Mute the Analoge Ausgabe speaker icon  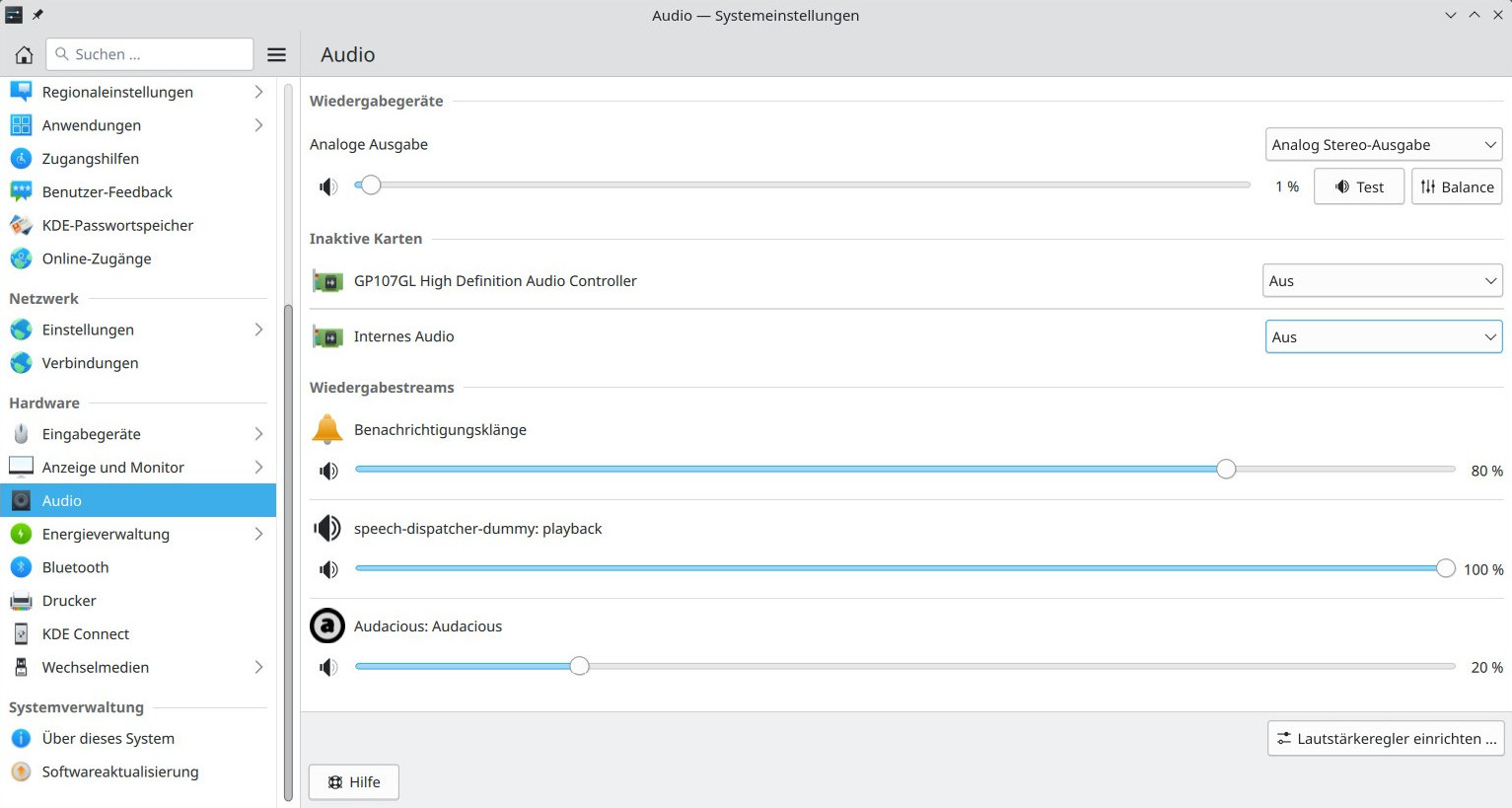(x=328, y=186)
